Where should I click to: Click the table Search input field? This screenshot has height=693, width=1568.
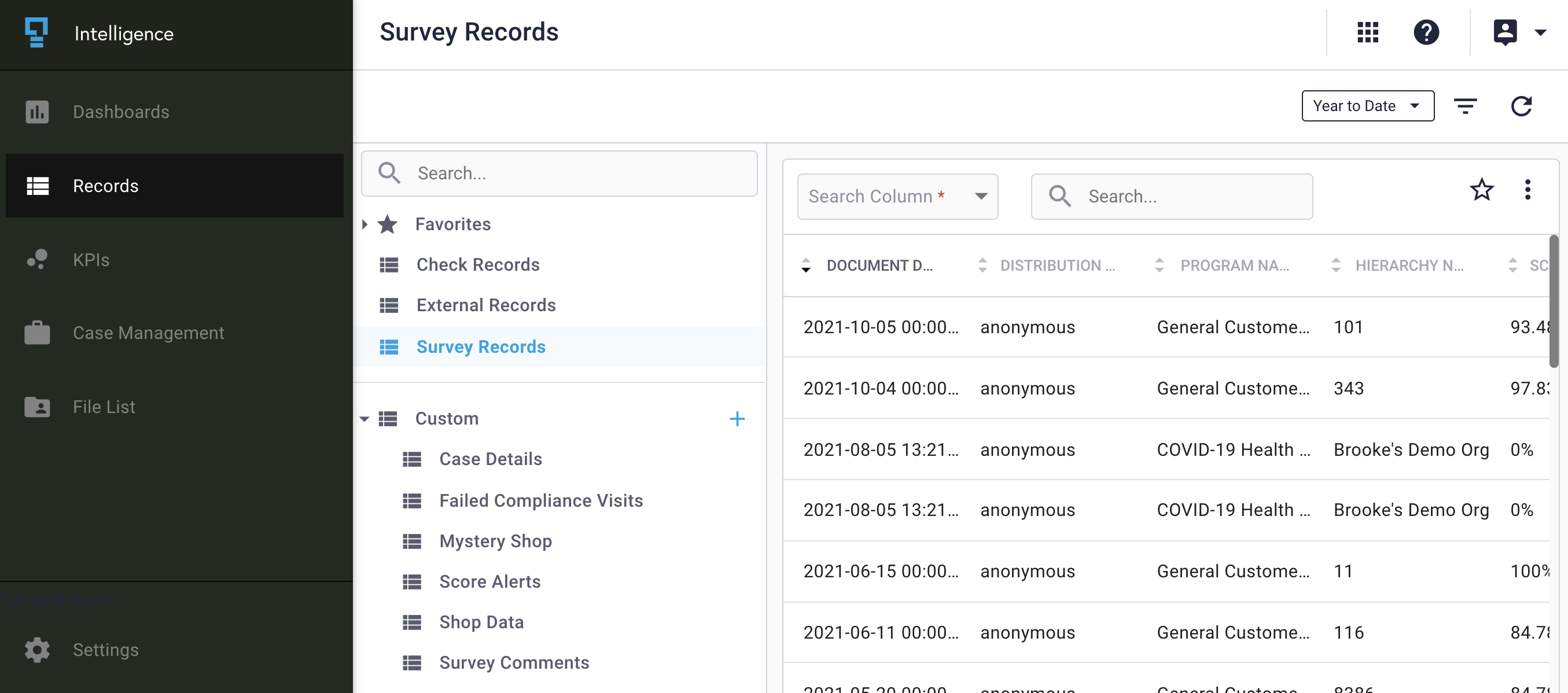click(1172, 197)
